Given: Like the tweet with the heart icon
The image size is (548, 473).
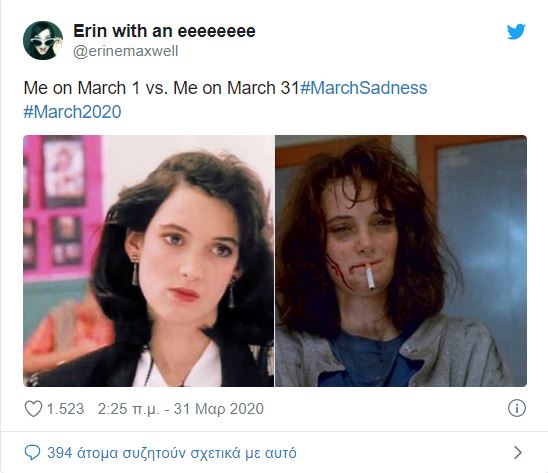Looking at the screenshot, I should [x=33, y=408].
